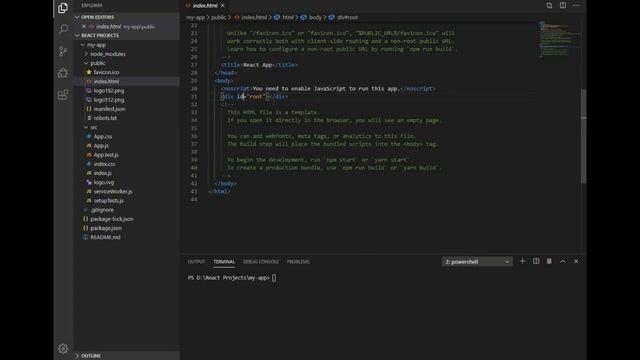Click the editor vertical scrollbar

click(x=583, y=136)
